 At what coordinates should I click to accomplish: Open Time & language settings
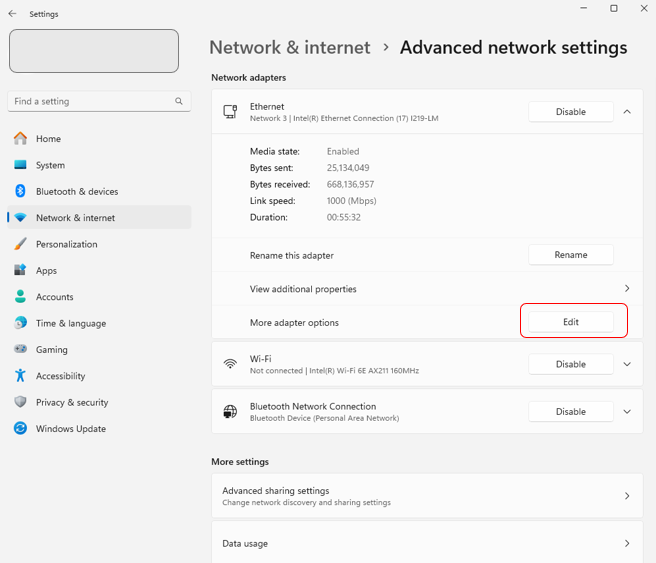tap(70, 323)
